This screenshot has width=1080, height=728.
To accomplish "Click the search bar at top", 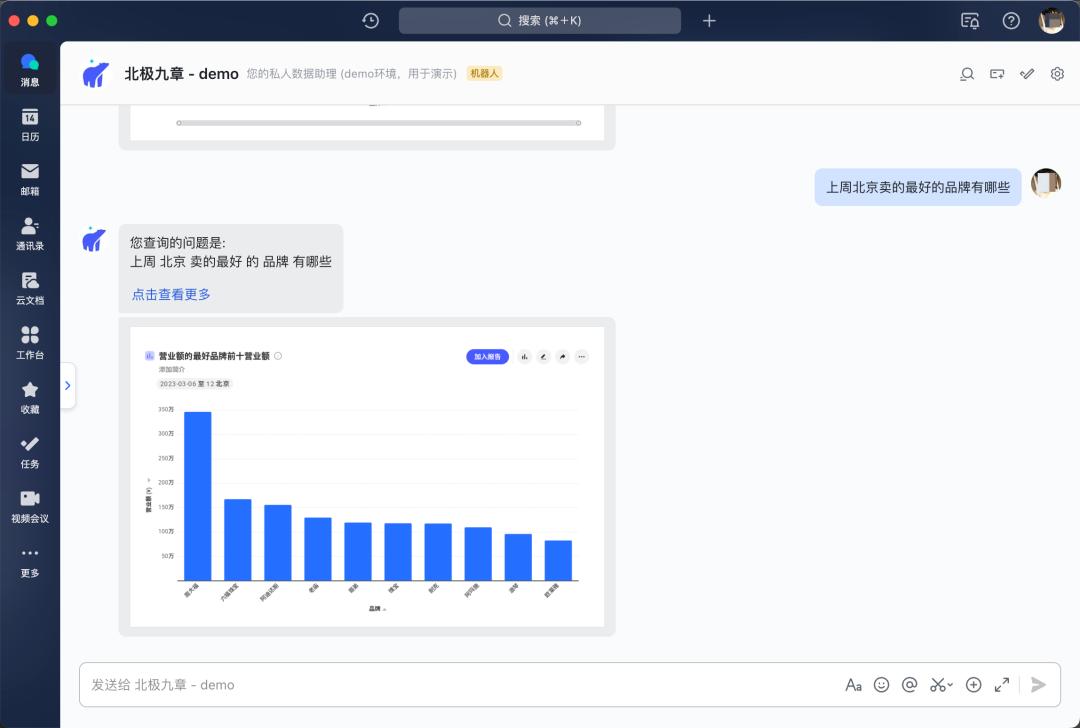I will (x=539, y=21).
